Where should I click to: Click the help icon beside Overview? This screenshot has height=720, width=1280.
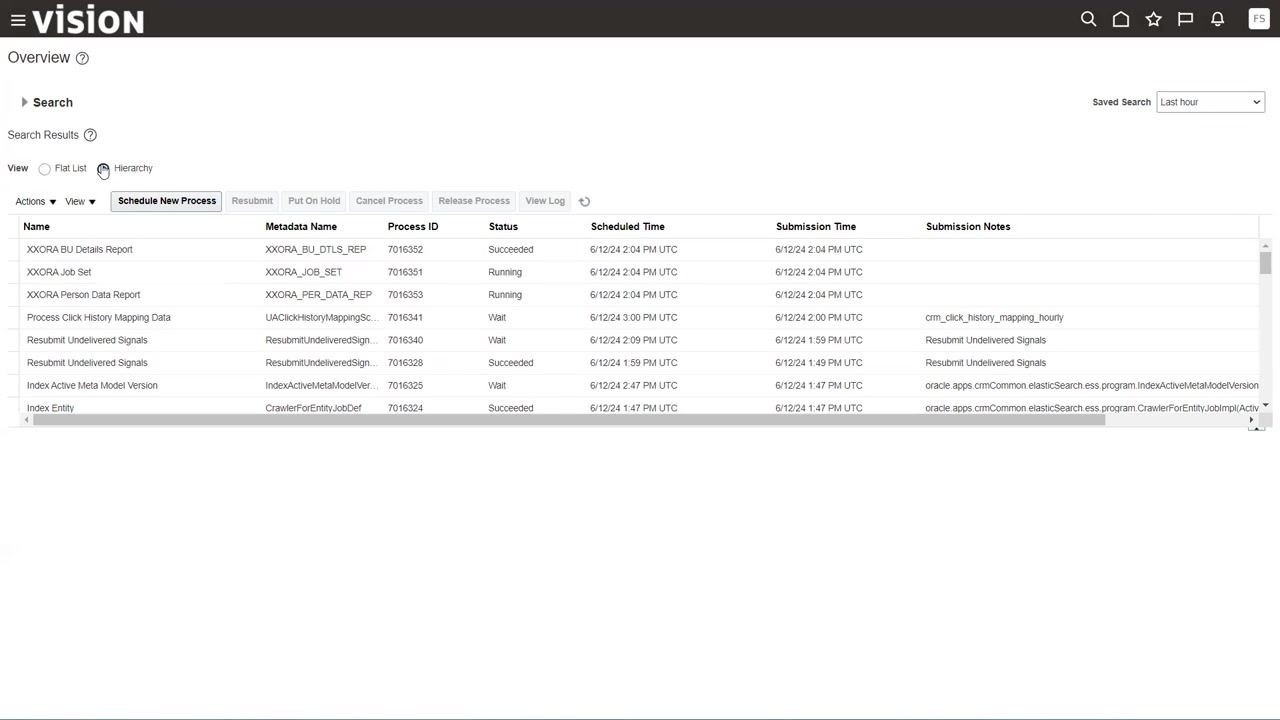click(82, 58)
